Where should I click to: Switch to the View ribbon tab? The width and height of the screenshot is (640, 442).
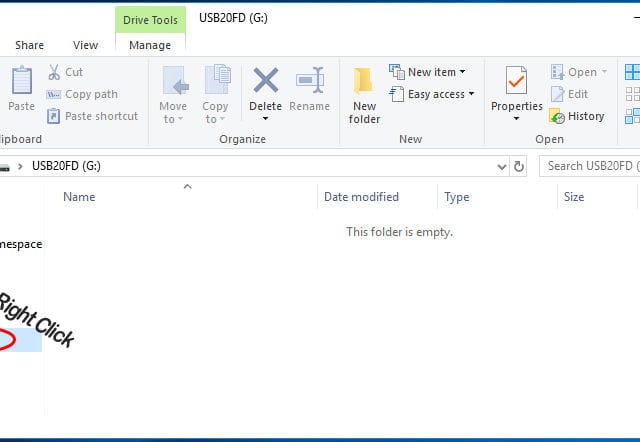click(x=85, y=45)
